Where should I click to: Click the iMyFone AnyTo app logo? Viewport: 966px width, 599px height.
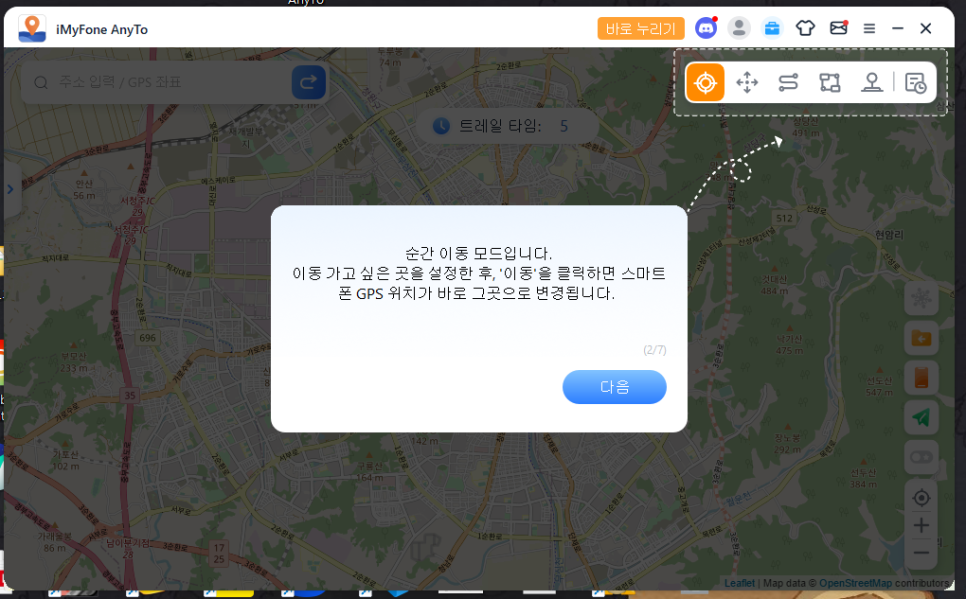click(x=32, y=28)
